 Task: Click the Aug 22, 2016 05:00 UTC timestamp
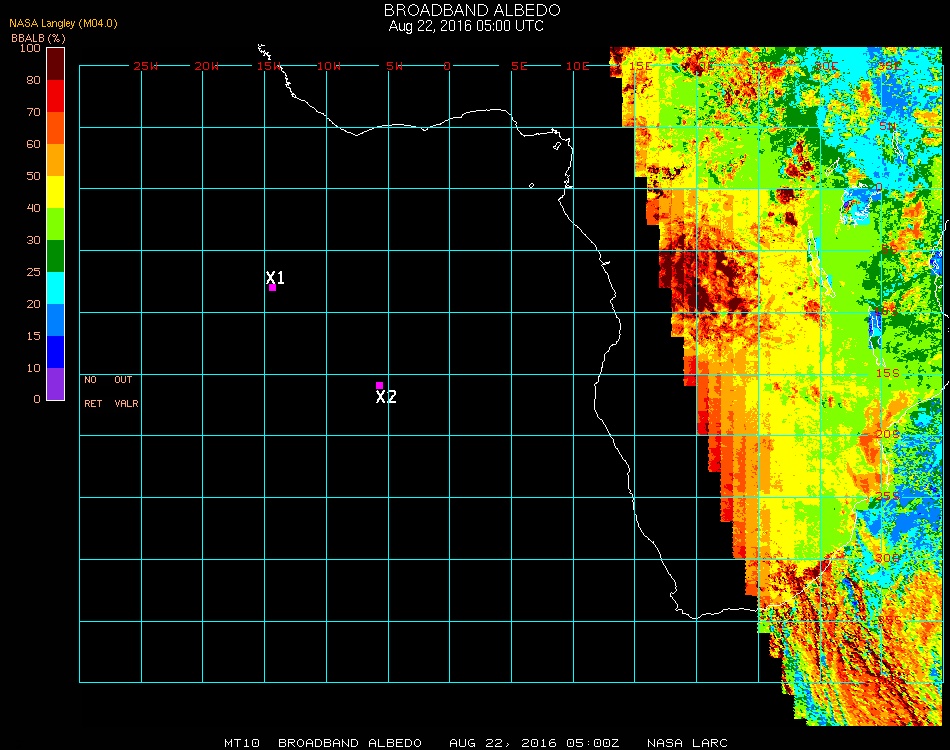click(x=466, y=26)
